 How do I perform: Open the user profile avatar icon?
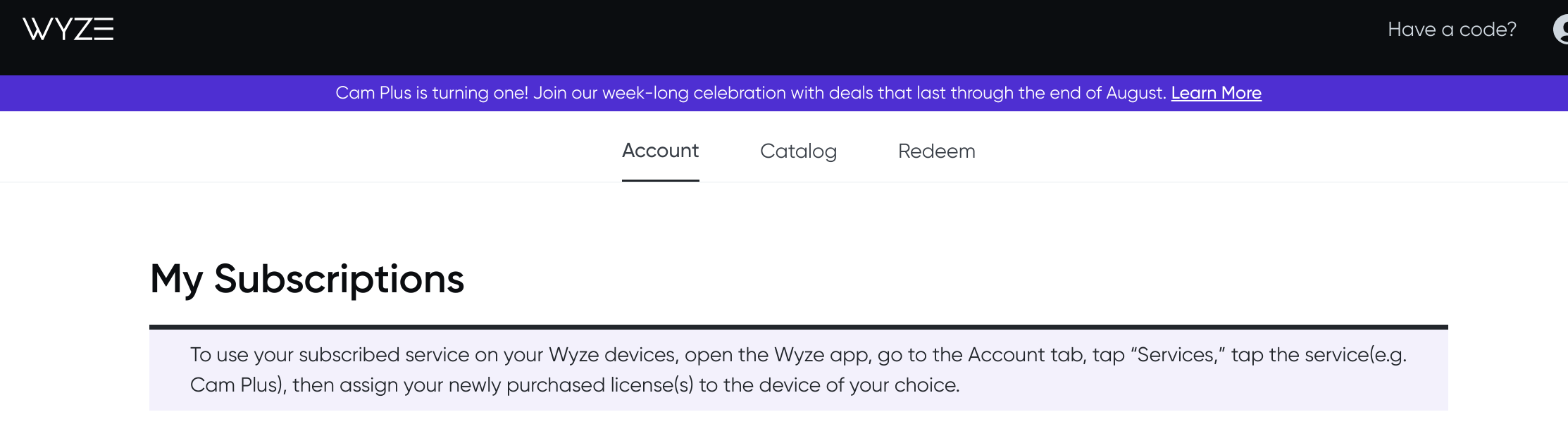pos(1561,30)
